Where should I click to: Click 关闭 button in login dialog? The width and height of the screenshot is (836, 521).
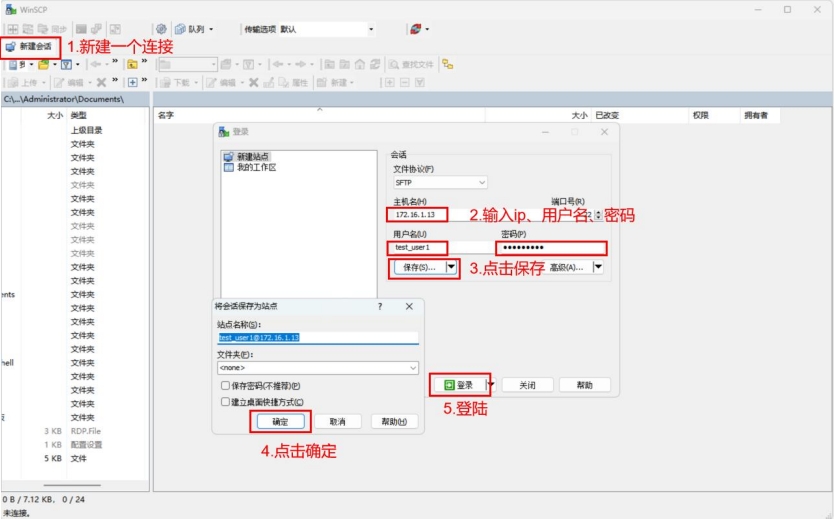point(527,385)
